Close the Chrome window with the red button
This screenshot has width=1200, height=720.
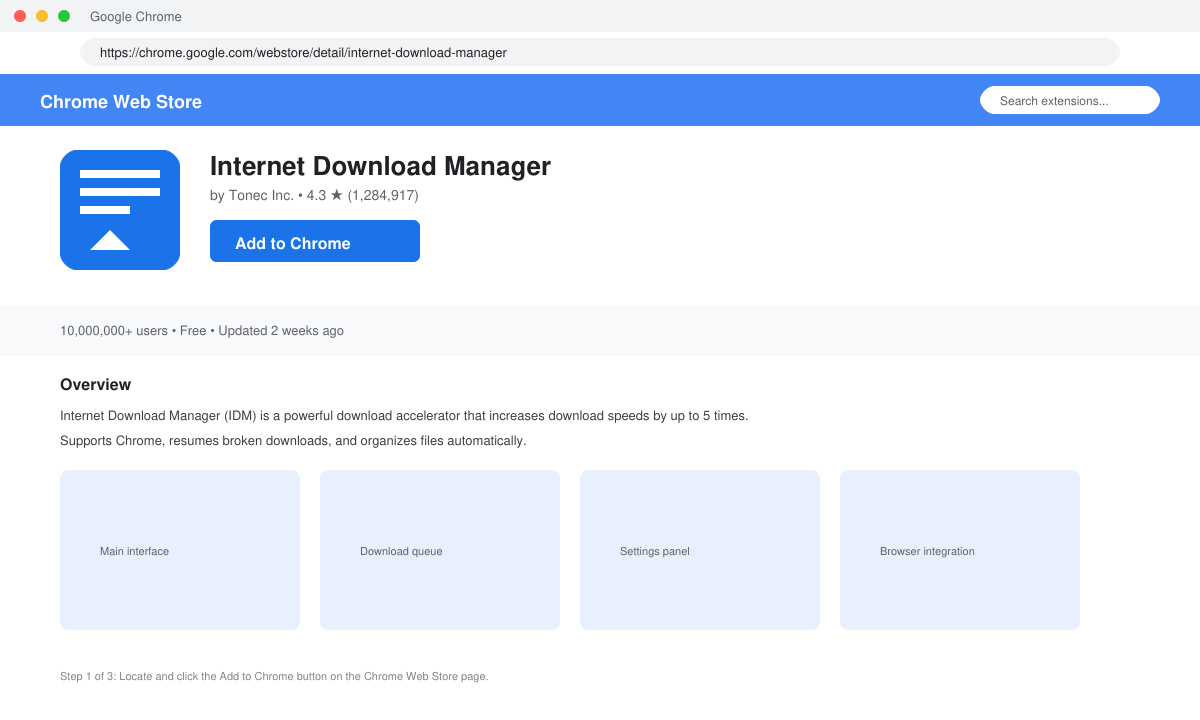[x=20, y=16]
